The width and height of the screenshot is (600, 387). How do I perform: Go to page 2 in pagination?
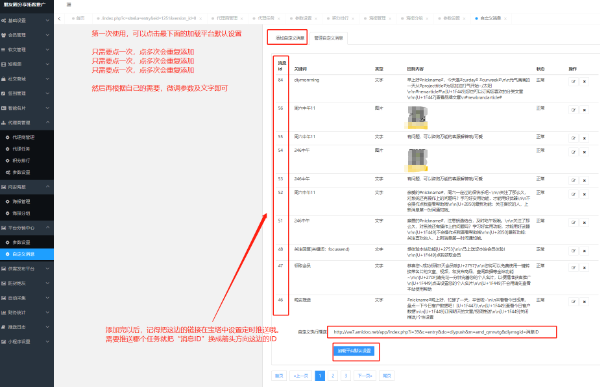tap(333, 376)
